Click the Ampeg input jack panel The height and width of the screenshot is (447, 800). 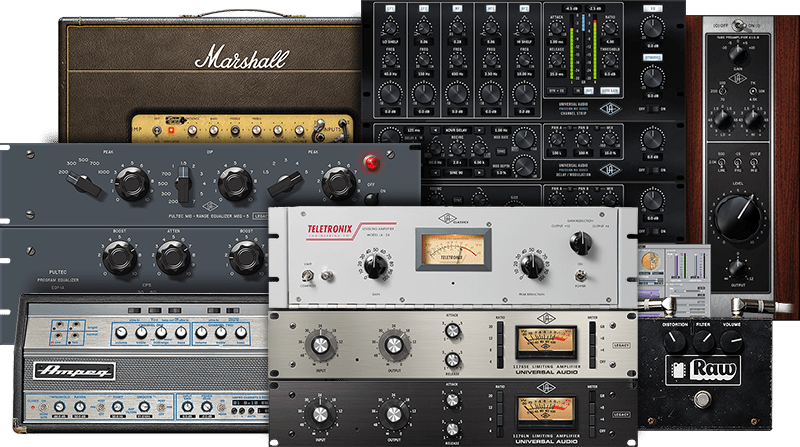(67, 332)
